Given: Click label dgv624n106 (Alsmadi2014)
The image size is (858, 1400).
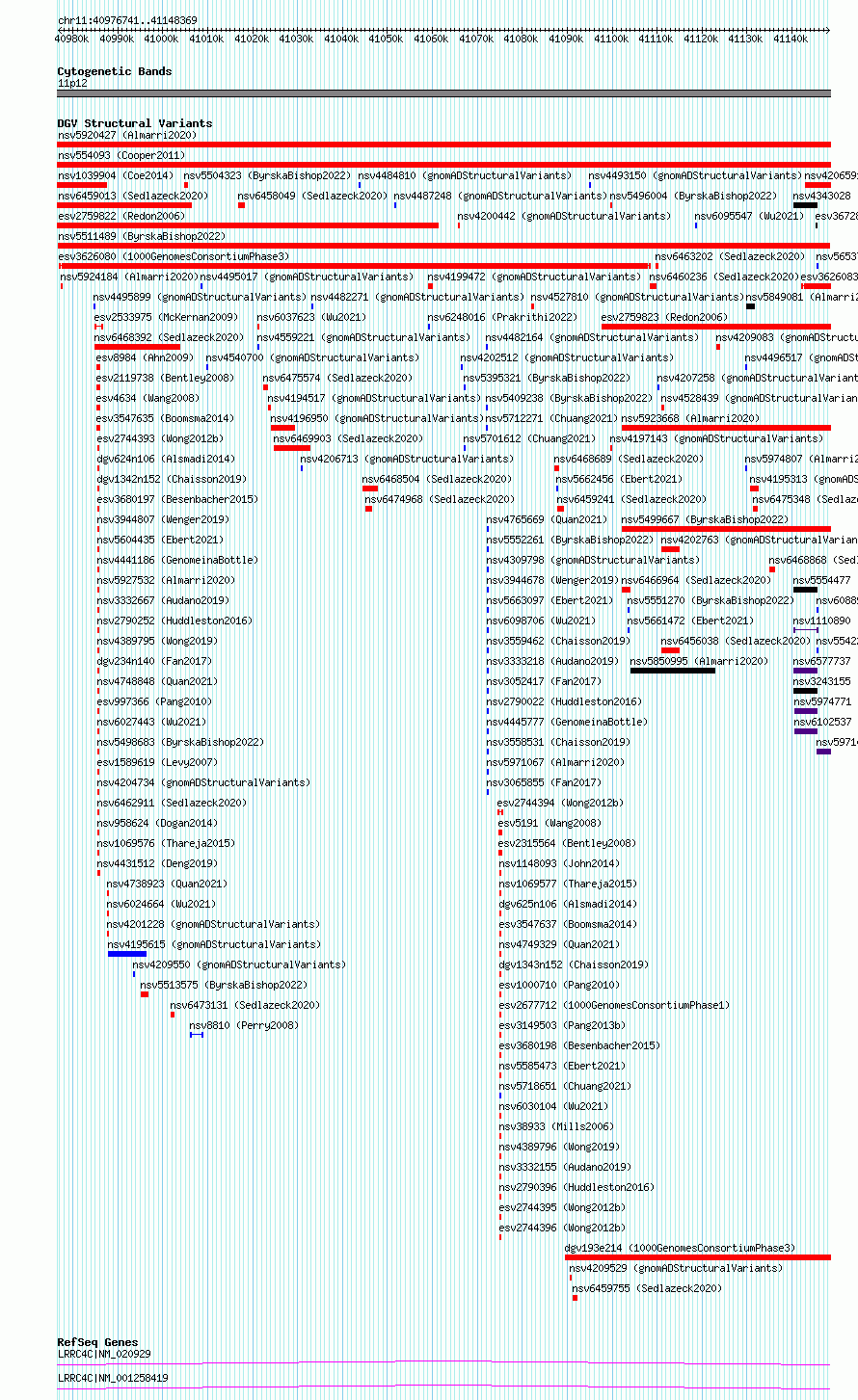Looking at the screenshot, I should pyautogui.click(x=165, y=459).
